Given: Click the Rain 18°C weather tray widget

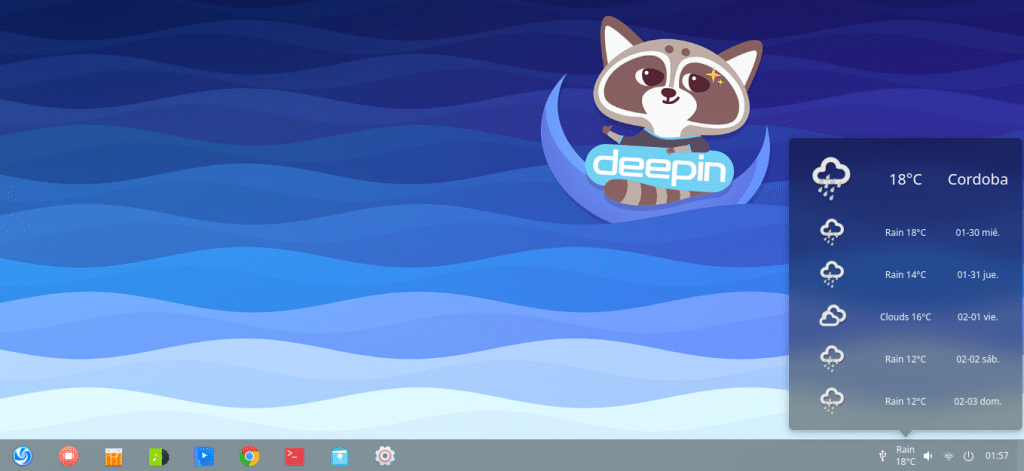Looking at the screenshot, I should (x=905, y=456).
